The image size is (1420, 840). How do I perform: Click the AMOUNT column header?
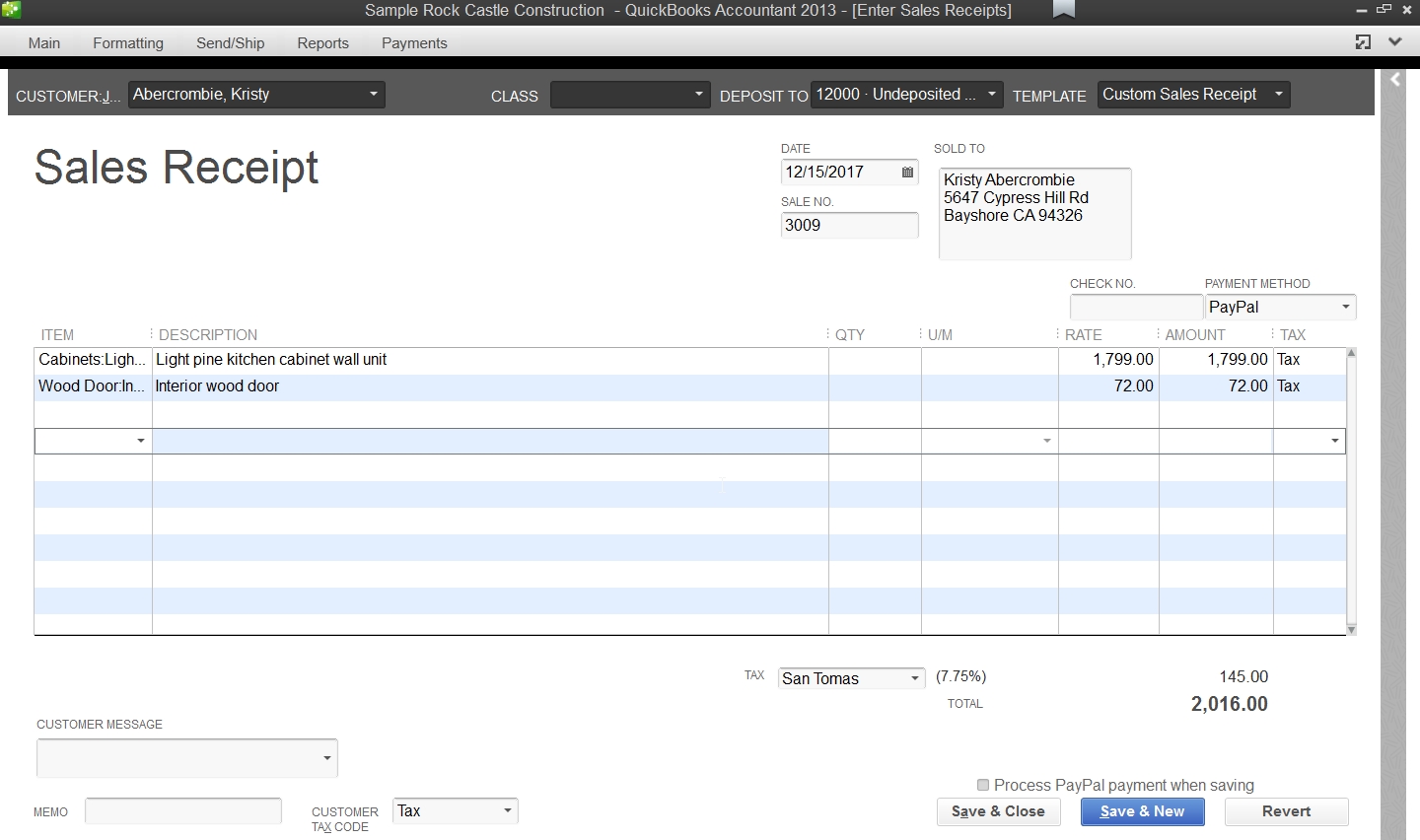click(x=1195, y=335)
